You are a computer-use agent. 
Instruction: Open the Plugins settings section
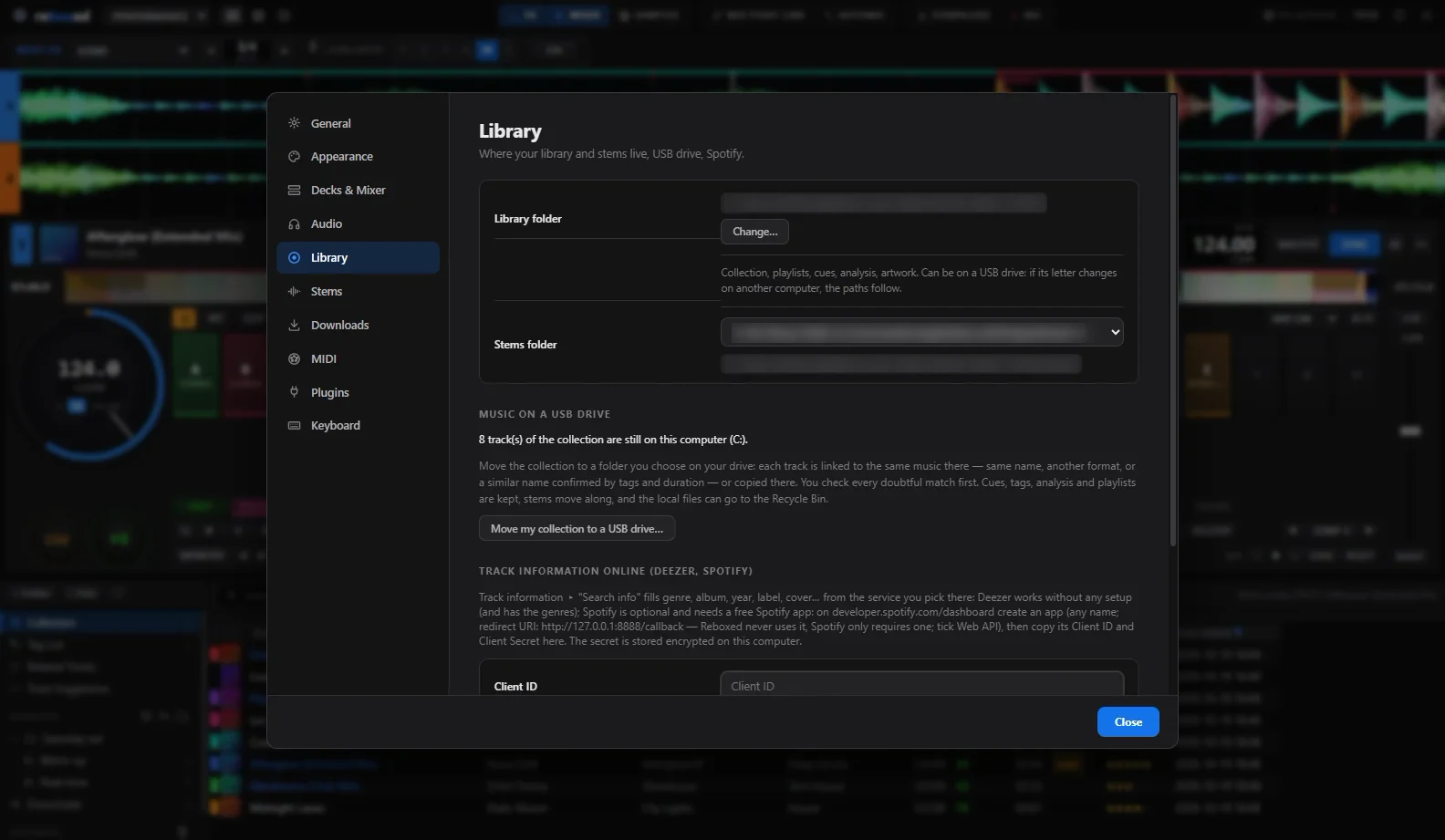click(358, 393)
